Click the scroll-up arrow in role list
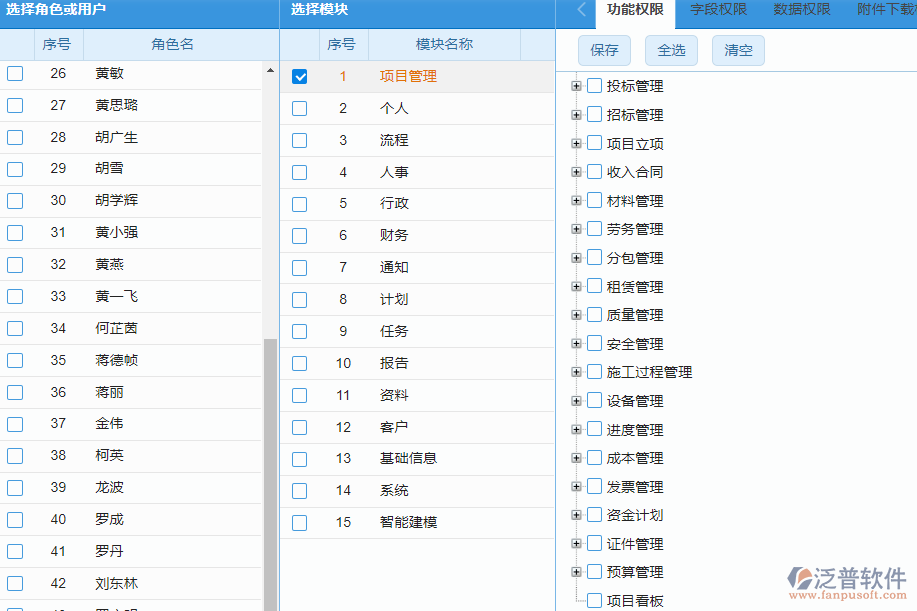This screenshot has width=917, height=611. coord(270,70)
